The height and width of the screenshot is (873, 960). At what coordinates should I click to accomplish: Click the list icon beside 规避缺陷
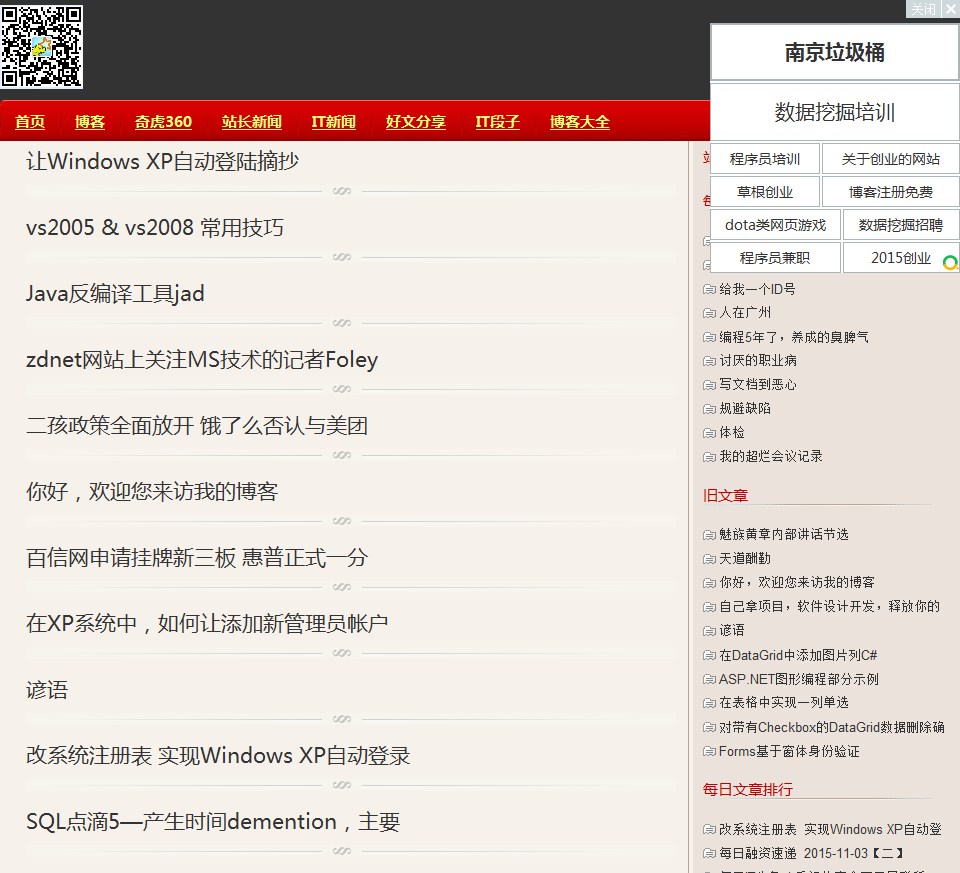click(x=709, y=409)
